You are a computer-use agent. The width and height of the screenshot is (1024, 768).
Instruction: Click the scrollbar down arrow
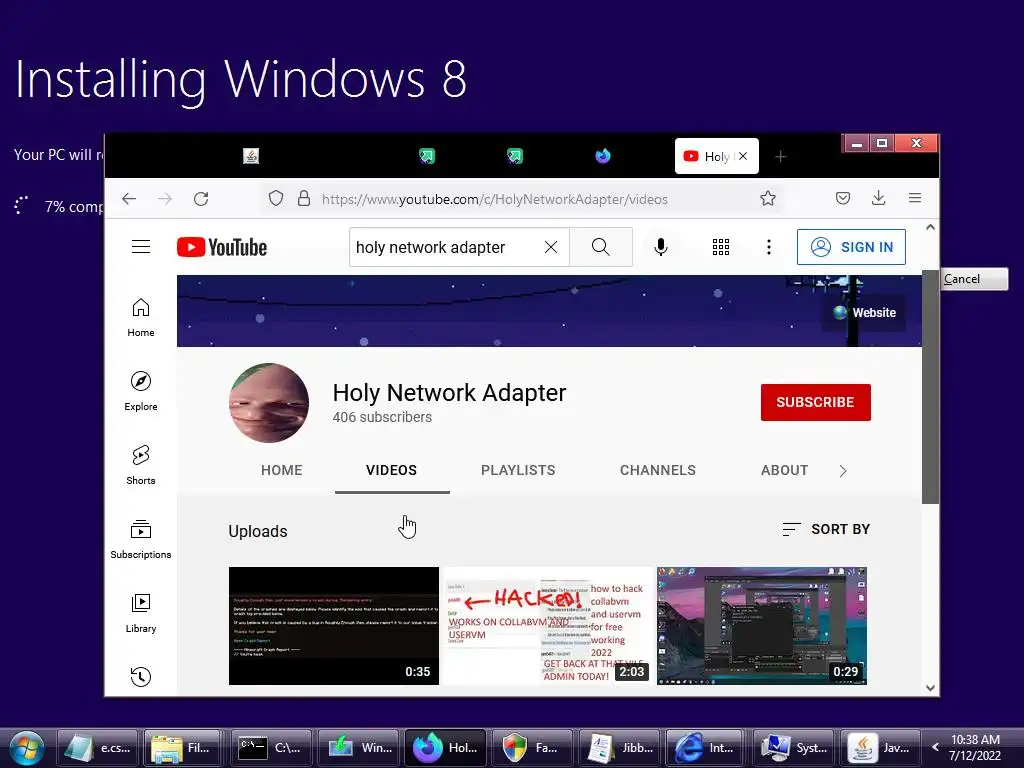[930, 688]
